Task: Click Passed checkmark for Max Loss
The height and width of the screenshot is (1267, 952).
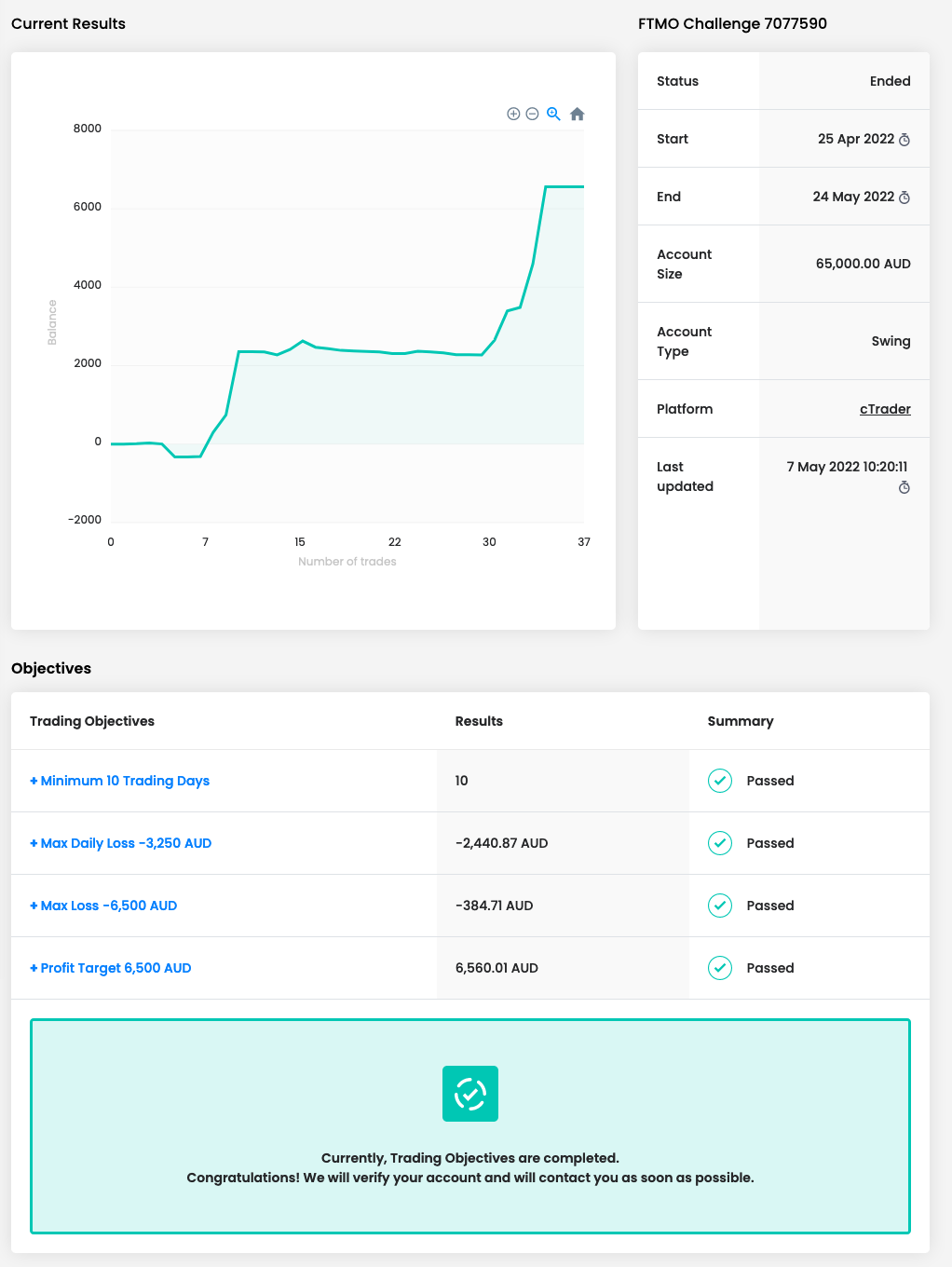Action: pyautogui.click(x=720, y=906)
